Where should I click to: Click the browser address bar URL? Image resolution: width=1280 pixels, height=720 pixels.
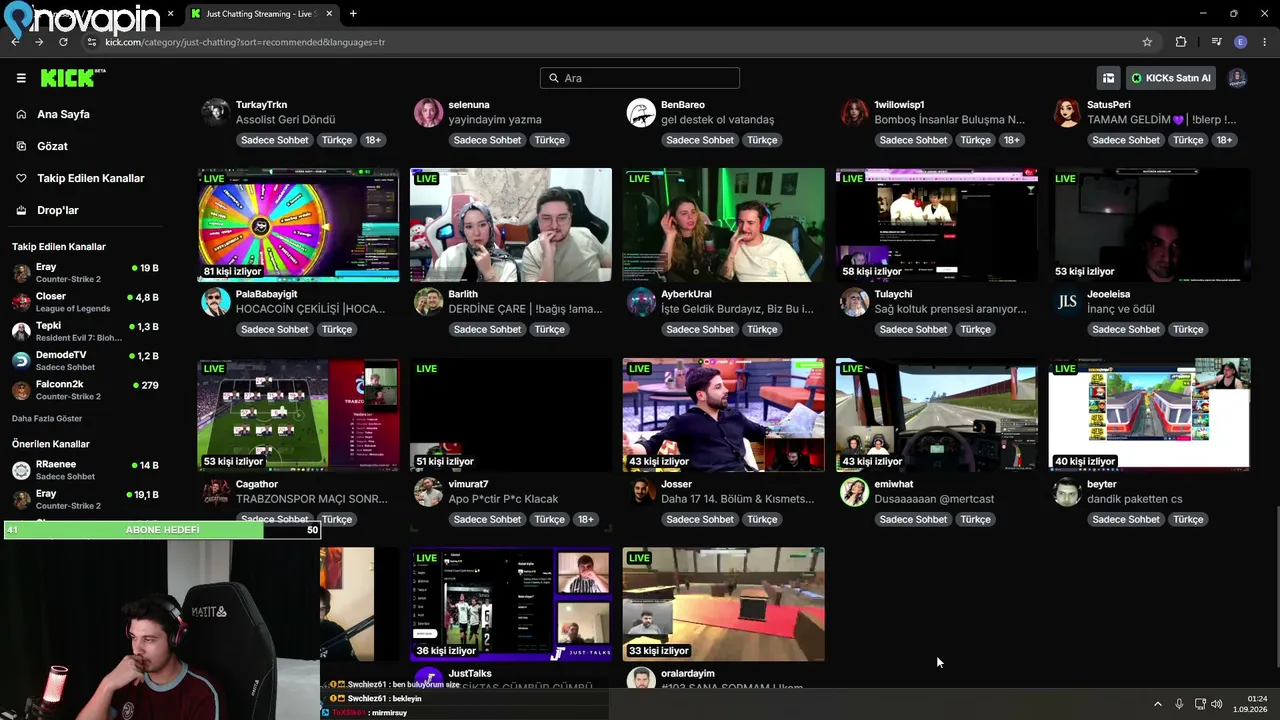click(245, 42)
